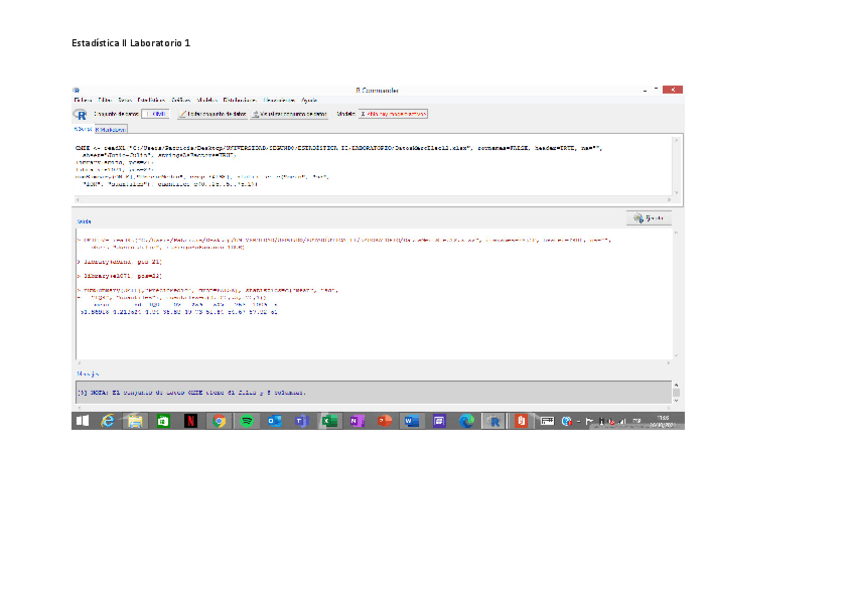This screenshot has height=599, width=848.
Task: Open Microsoft Teams from the taskbar
Action: point(300,422)
